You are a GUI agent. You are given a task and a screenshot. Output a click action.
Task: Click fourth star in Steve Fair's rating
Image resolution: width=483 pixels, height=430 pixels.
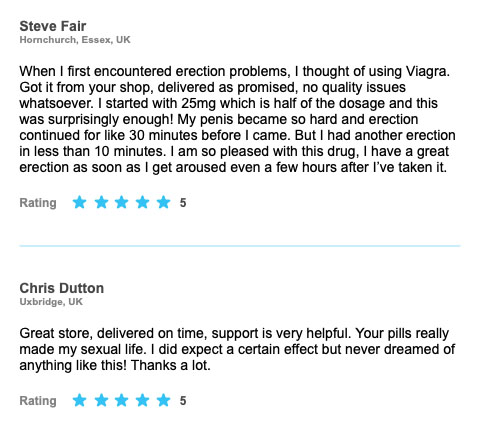click(142, 202)
